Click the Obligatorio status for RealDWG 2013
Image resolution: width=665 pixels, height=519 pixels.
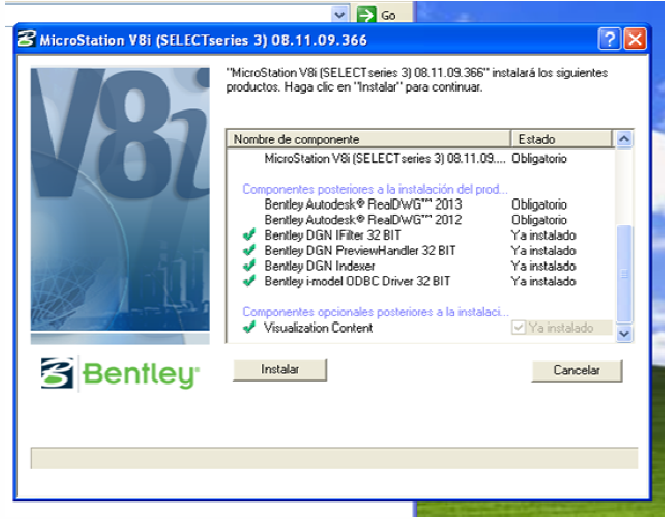[x=539, y=204]
